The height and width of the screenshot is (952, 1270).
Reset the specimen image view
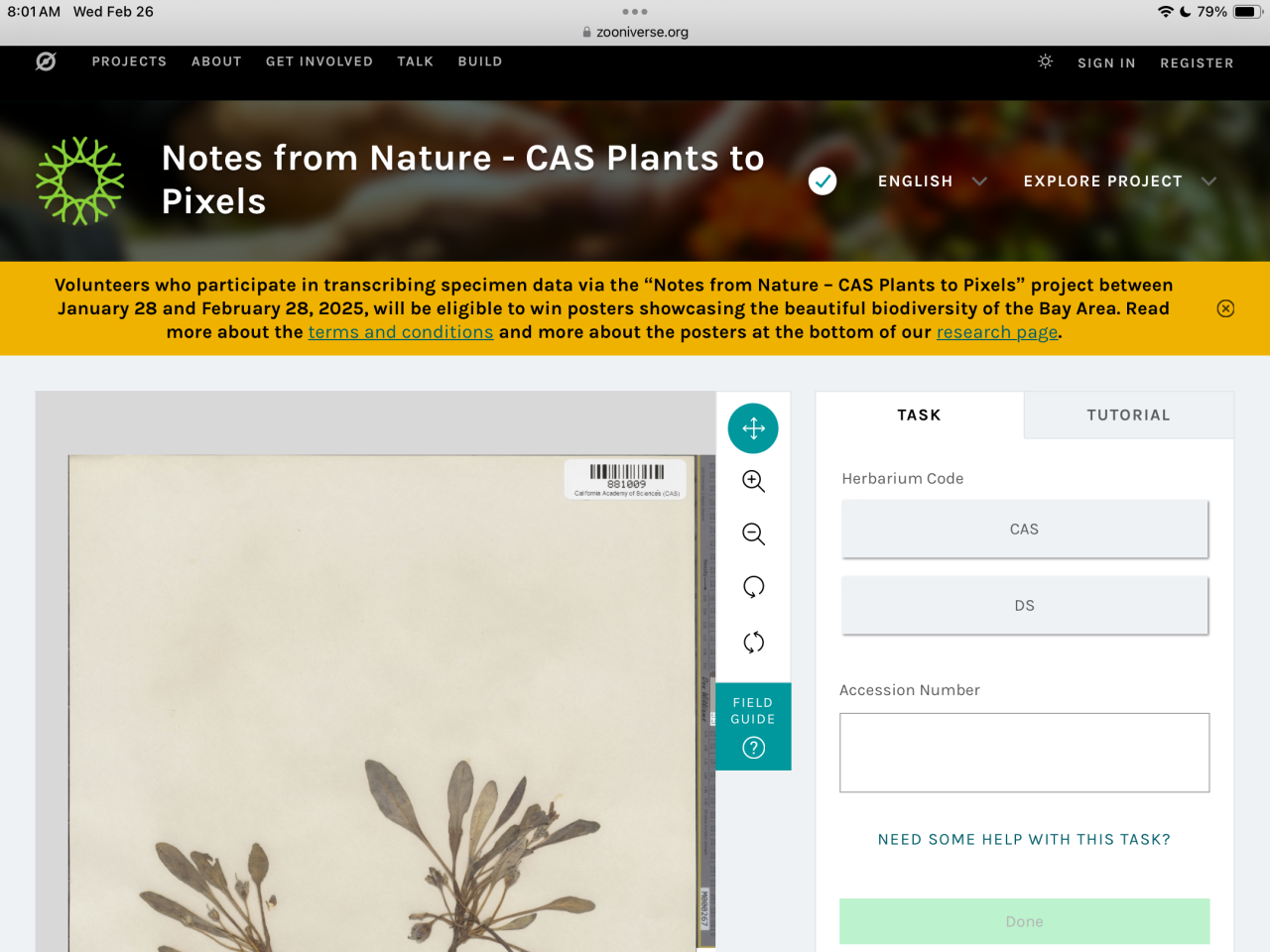pyautogui.click(x=753, y=642)
